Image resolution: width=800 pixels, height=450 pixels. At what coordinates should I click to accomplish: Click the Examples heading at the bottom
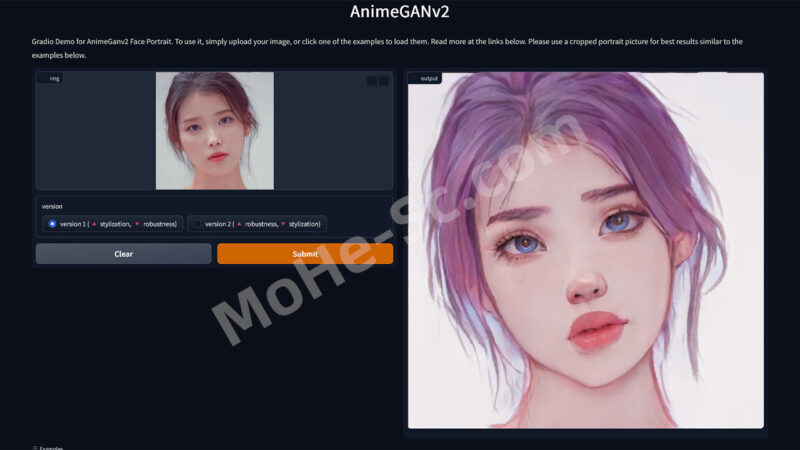[47, 448]
